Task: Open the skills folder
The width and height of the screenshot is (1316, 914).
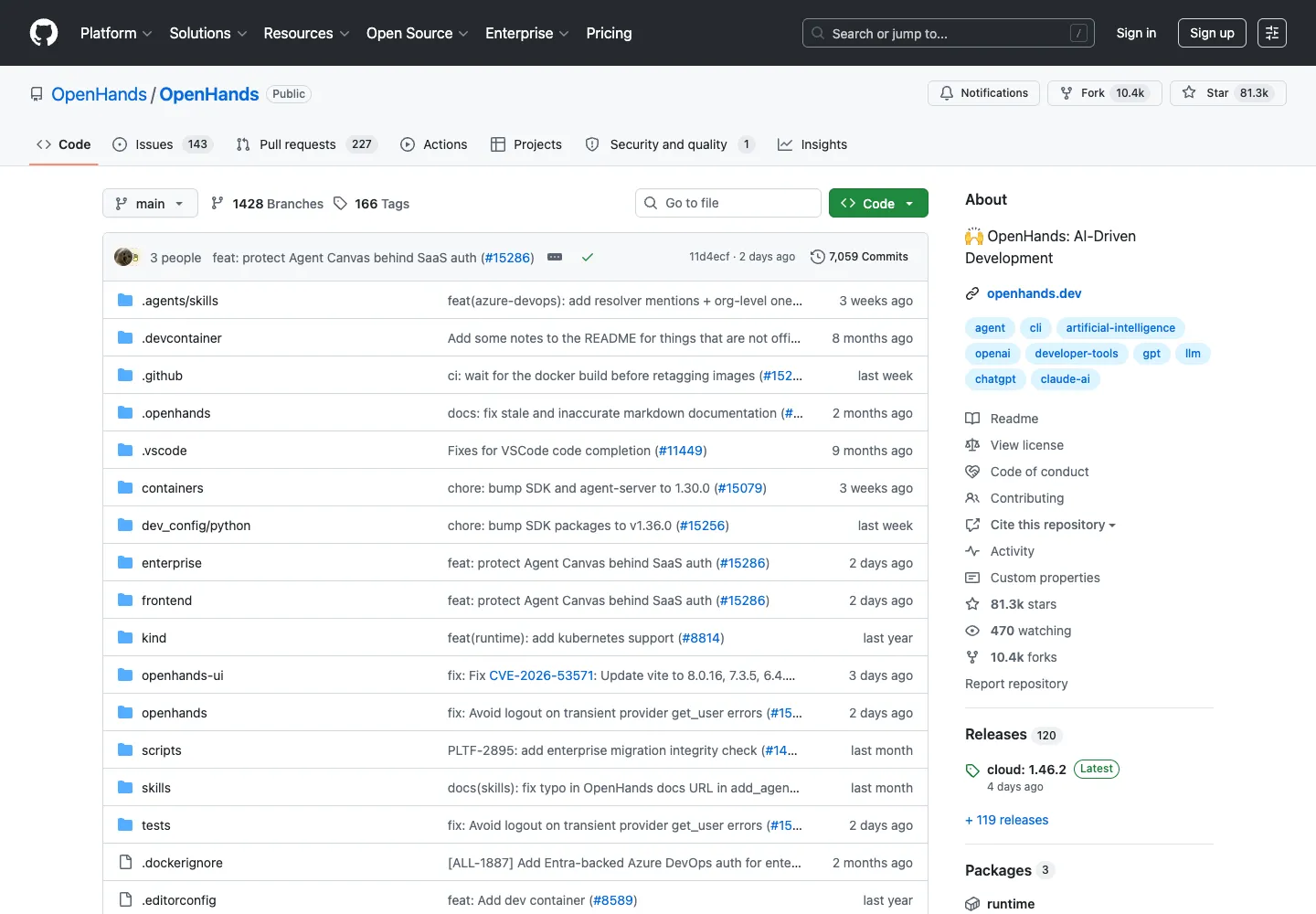Action: (x=155, y=788)
